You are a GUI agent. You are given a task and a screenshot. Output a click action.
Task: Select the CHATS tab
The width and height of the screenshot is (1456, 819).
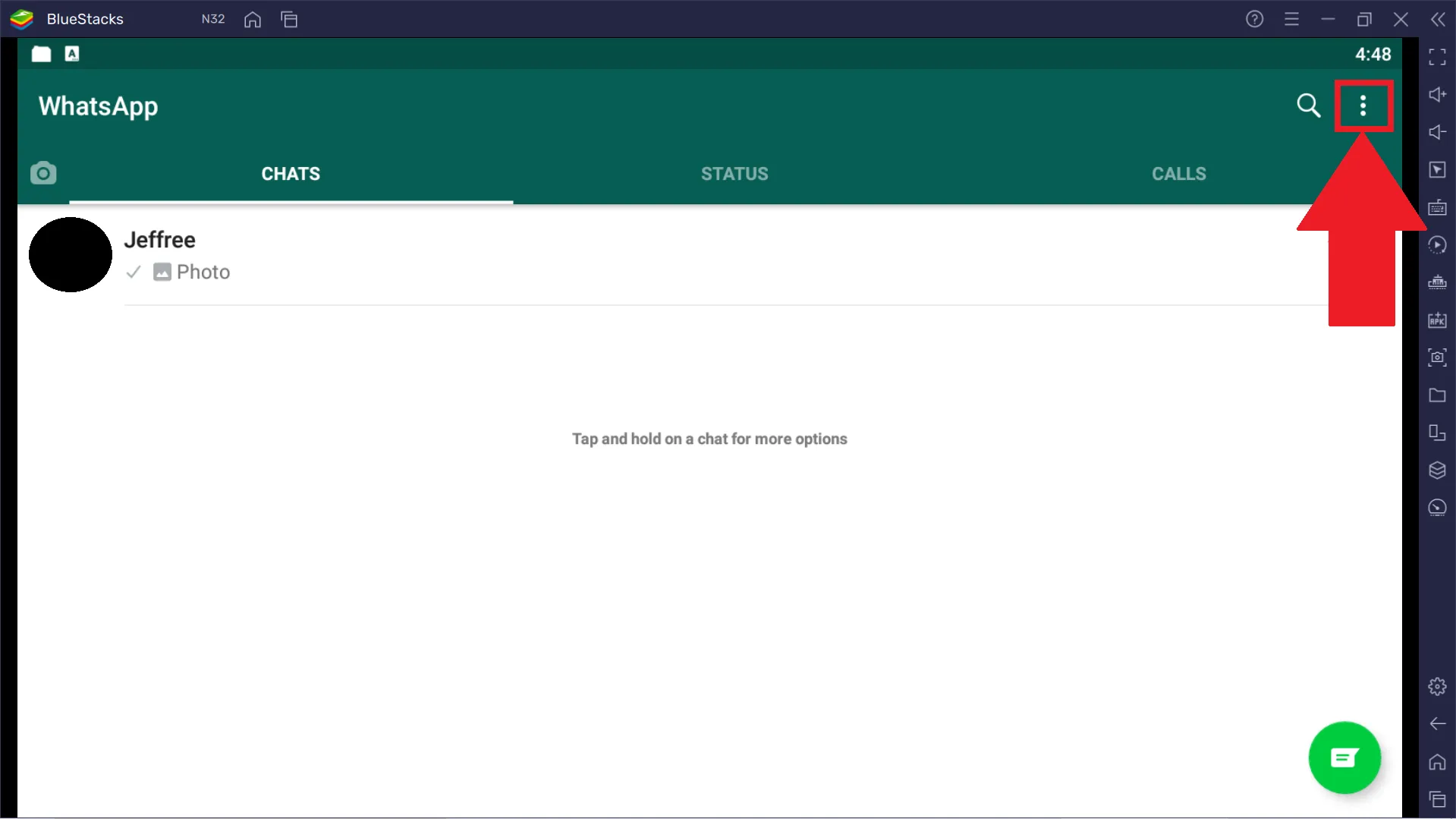click(291, 174)
